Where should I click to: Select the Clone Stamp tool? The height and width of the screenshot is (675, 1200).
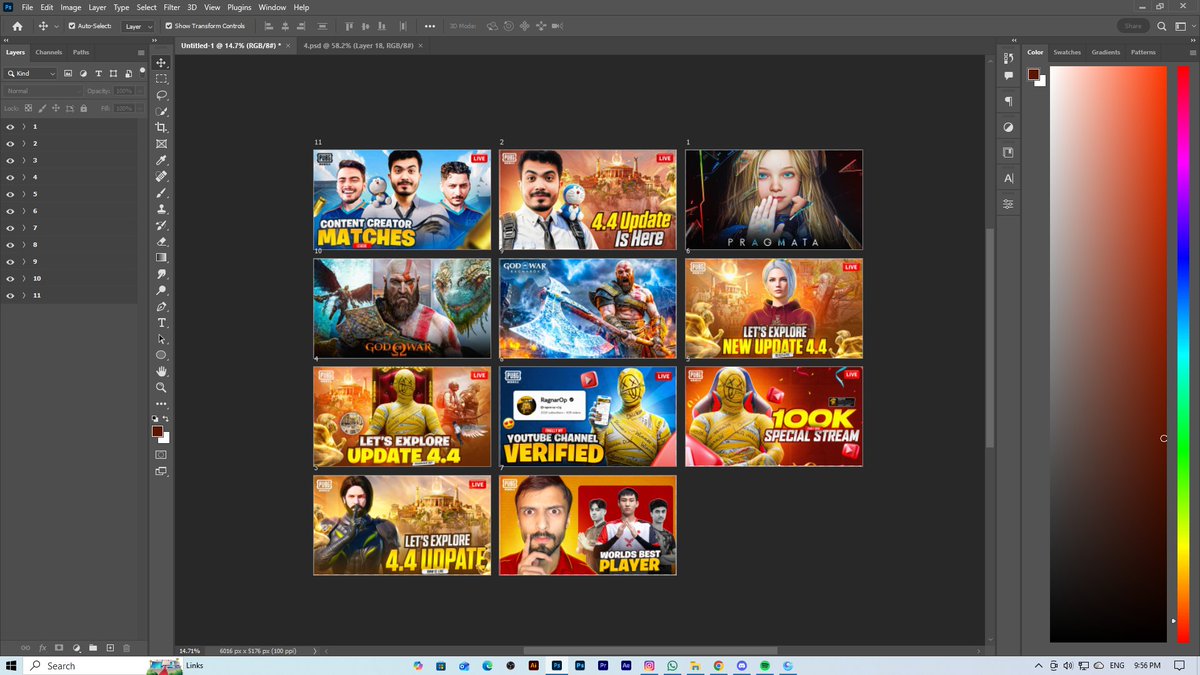(162, 209)
